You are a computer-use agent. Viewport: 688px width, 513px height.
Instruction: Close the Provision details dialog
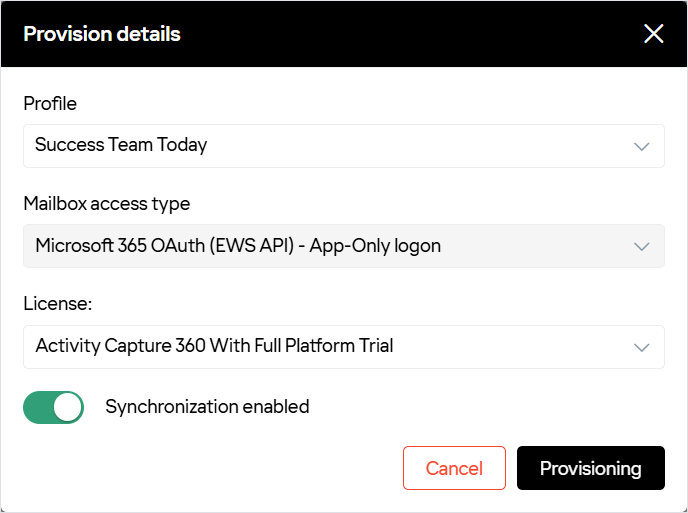coord(653,34)
